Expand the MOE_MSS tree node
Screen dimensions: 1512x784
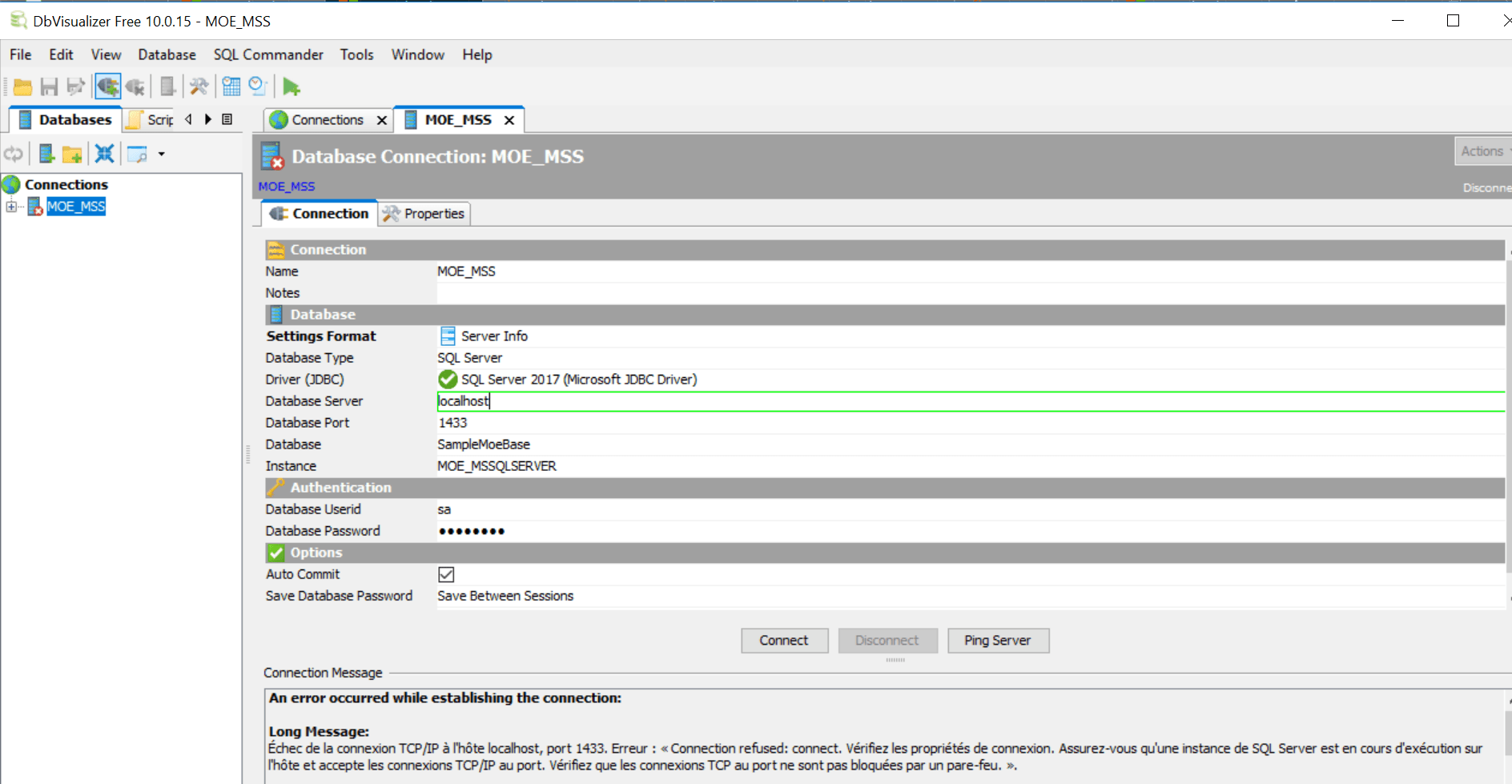(x=11, y=207)
